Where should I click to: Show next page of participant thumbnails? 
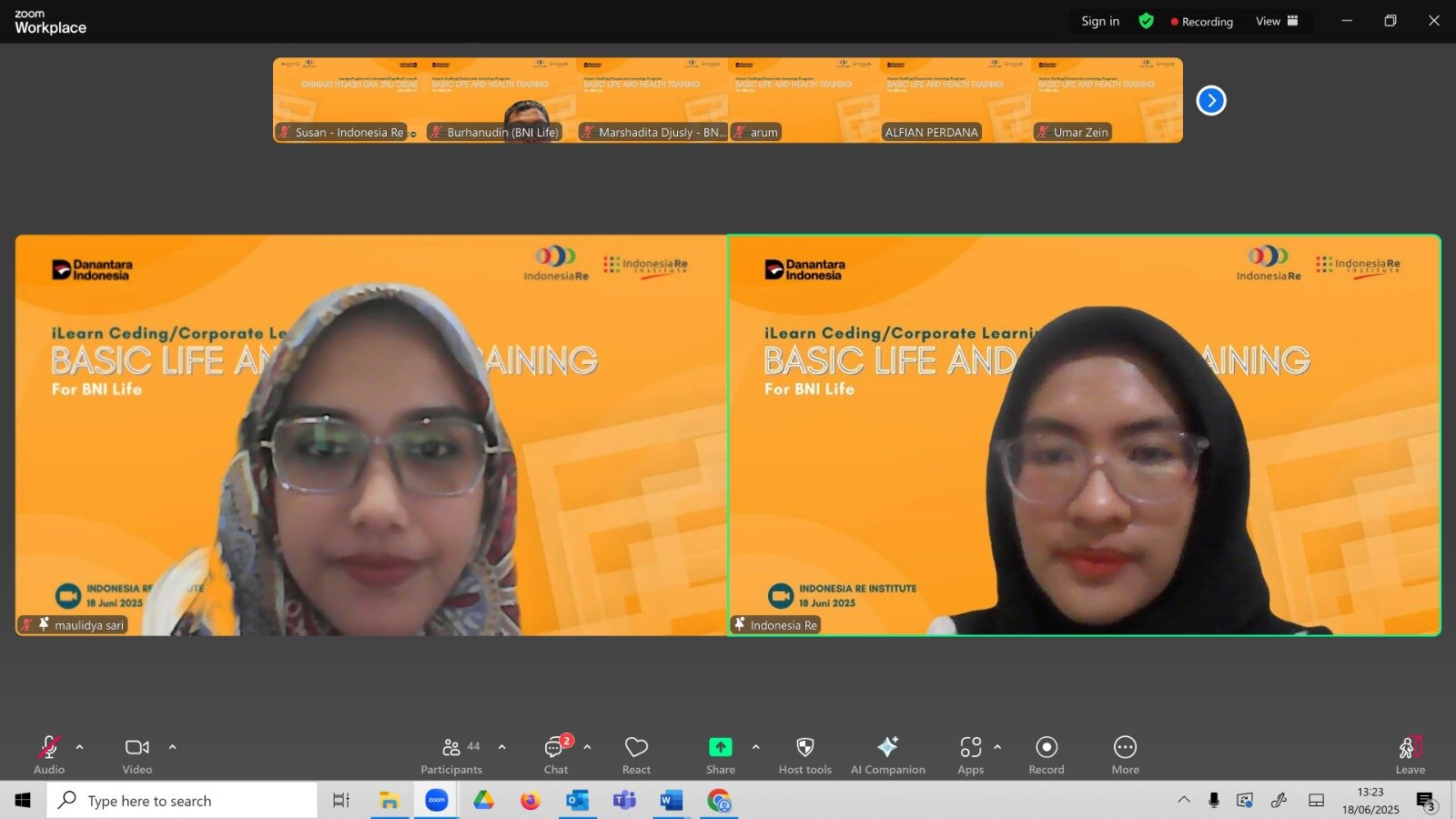pyautogui.click(x=1211, y=100)
